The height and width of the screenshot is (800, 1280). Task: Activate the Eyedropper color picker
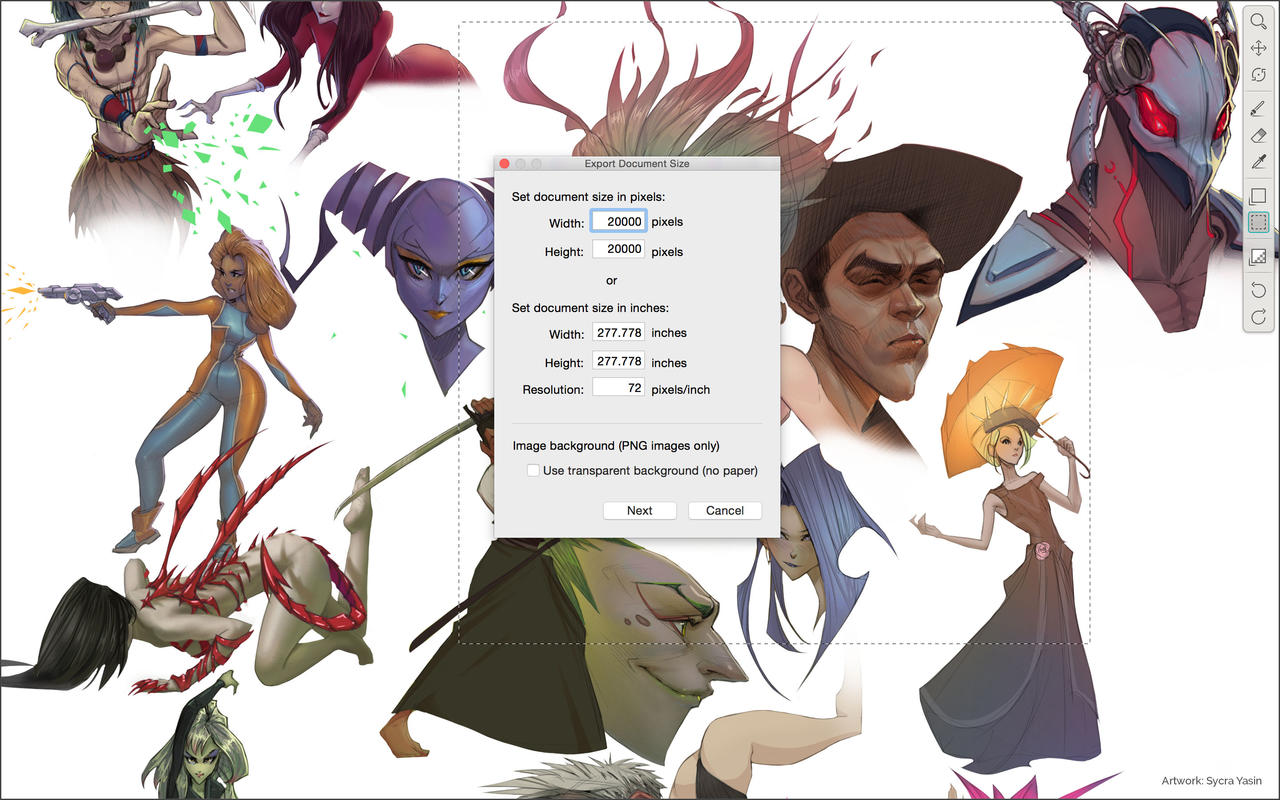1258,162
